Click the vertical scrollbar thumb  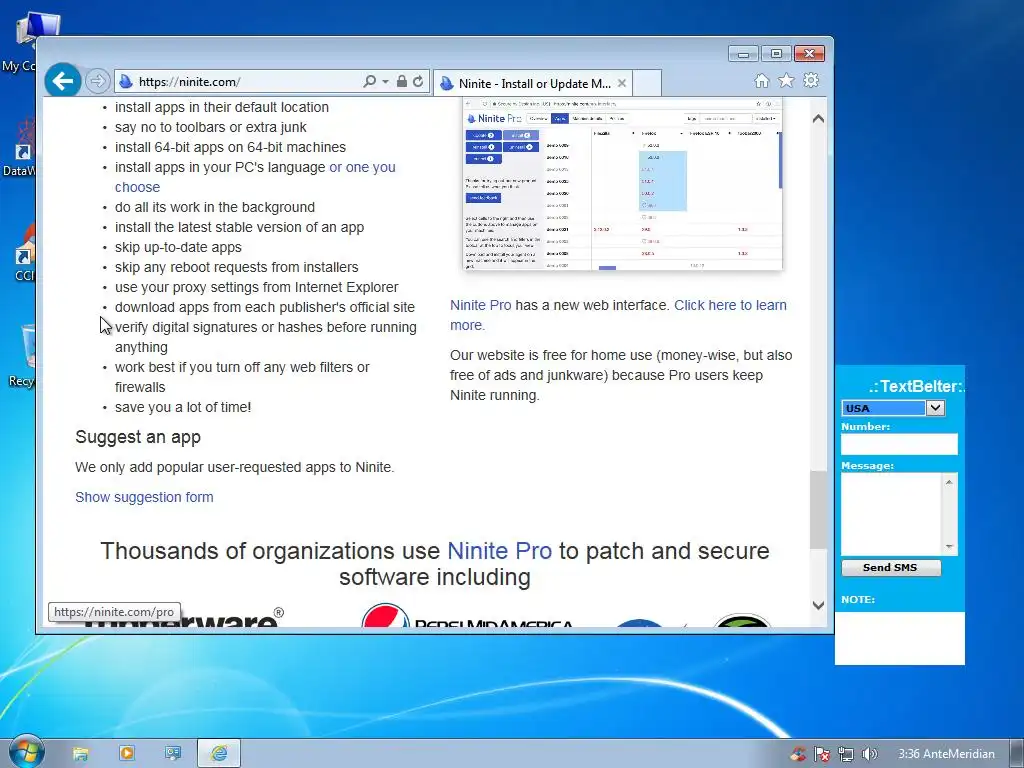click(818, 509)
